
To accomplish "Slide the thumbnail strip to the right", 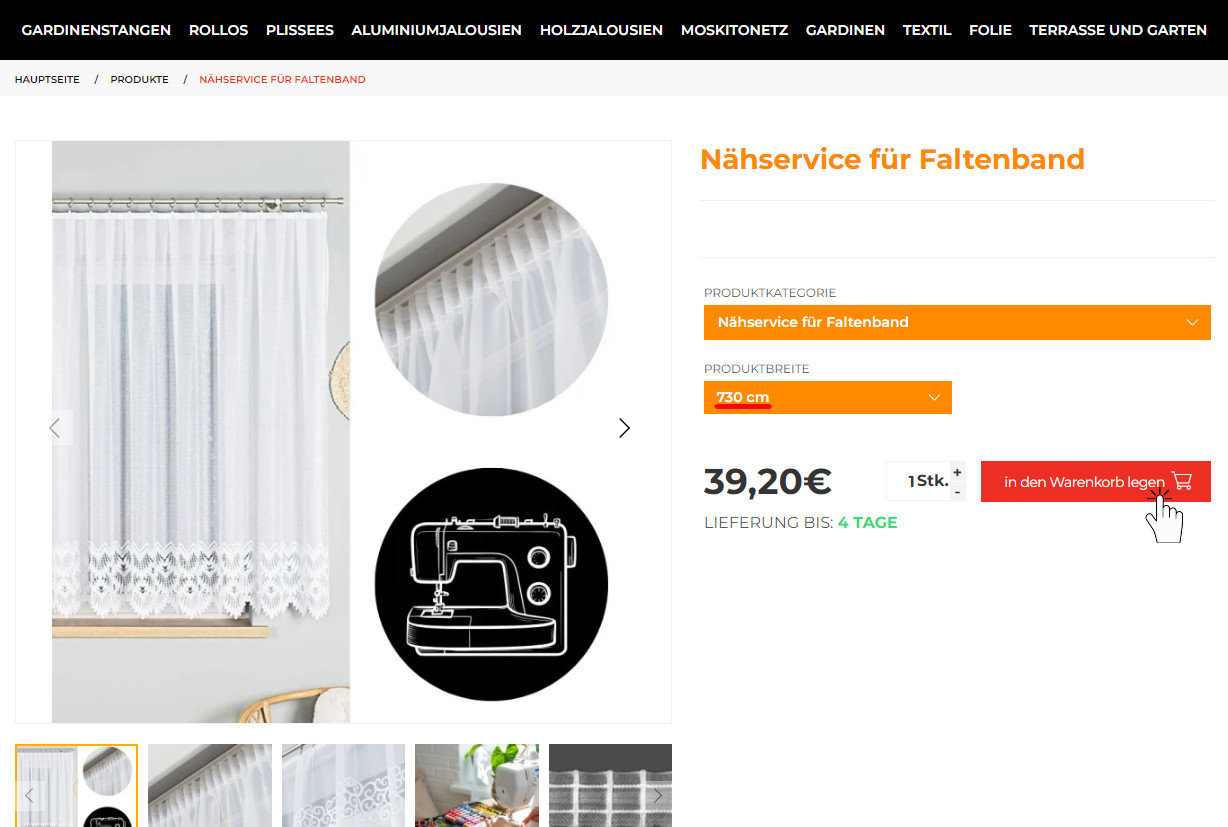I will click(658, 796).
